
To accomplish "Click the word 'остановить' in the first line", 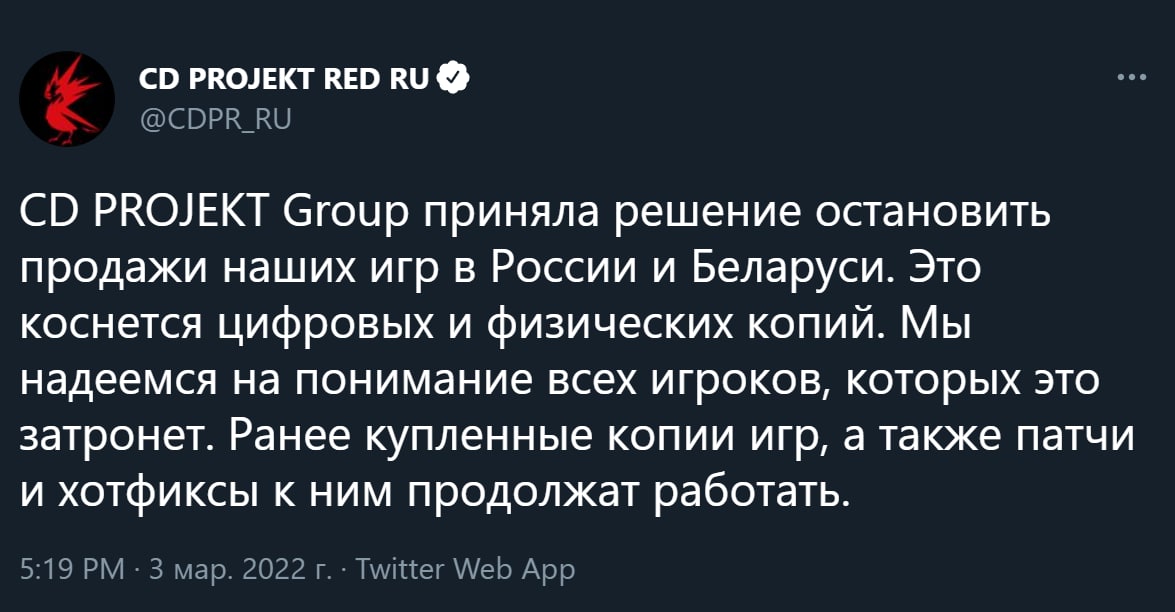I will 932,214.
